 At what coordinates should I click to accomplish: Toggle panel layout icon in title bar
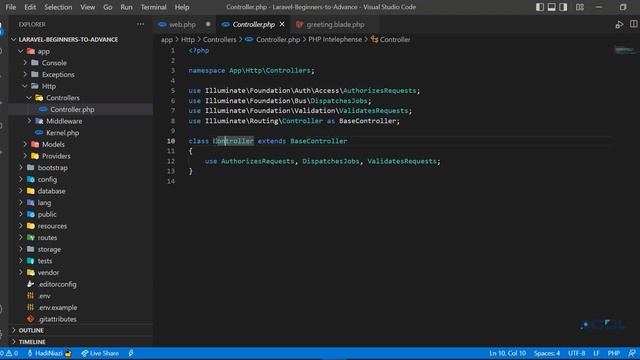[551, 7]
